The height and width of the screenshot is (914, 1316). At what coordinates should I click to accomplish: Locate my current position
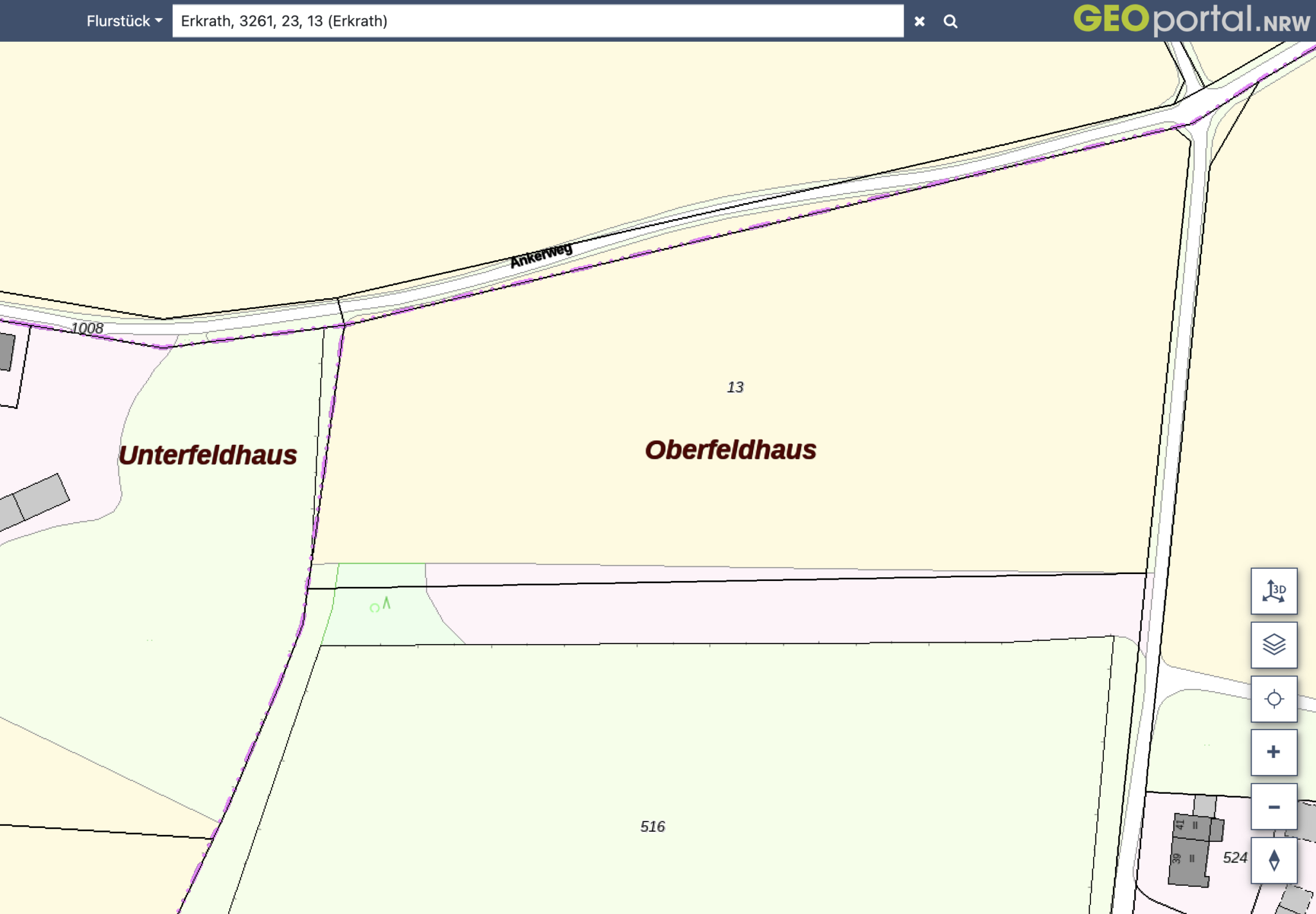click(1274, 699)
